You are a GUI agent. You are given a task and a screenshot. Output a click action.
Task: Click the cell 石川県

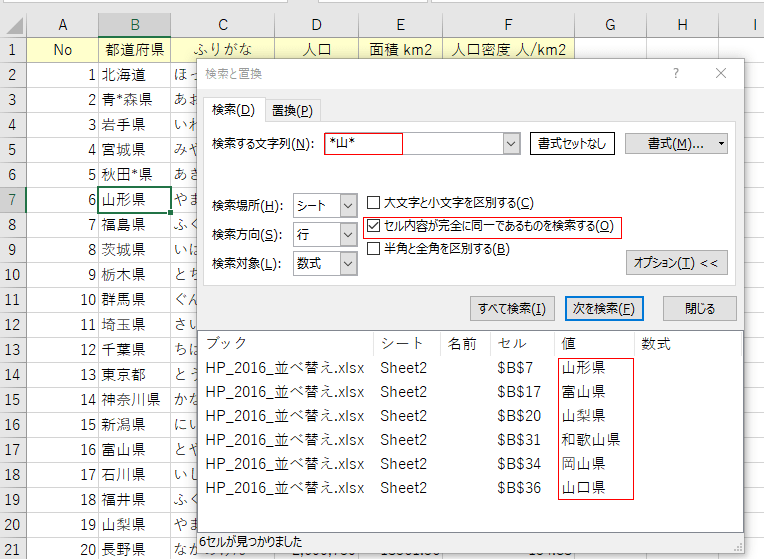coord(135,474)
